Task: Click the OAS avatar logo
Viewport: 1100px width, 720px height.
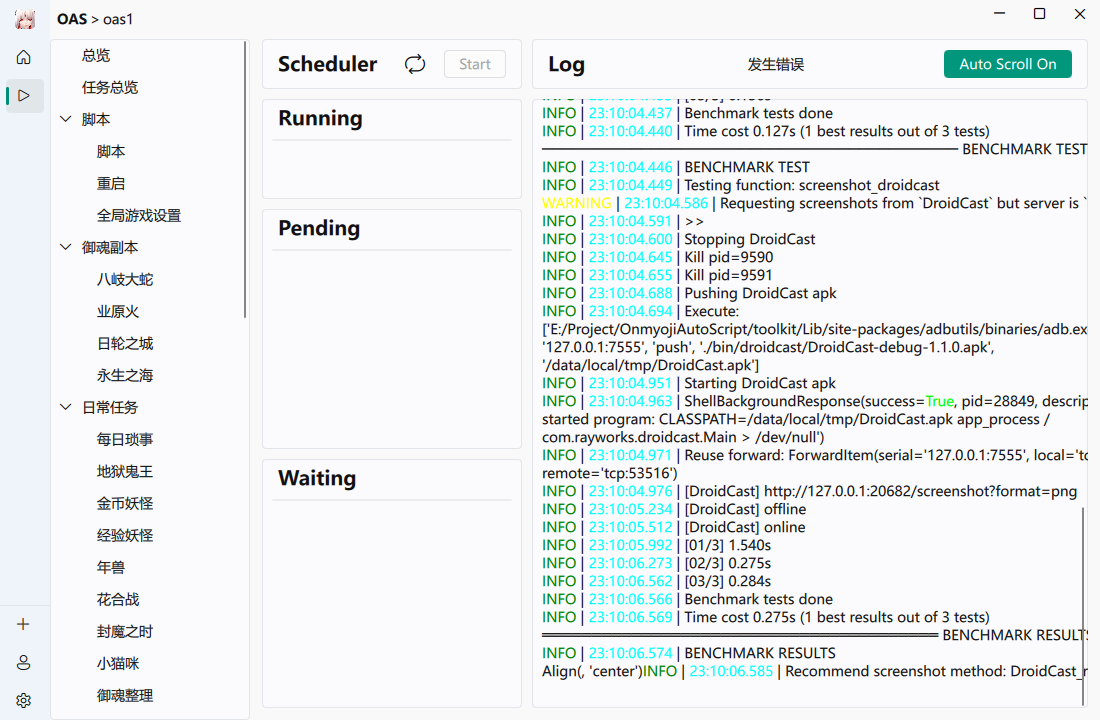Action: (24, 19)
